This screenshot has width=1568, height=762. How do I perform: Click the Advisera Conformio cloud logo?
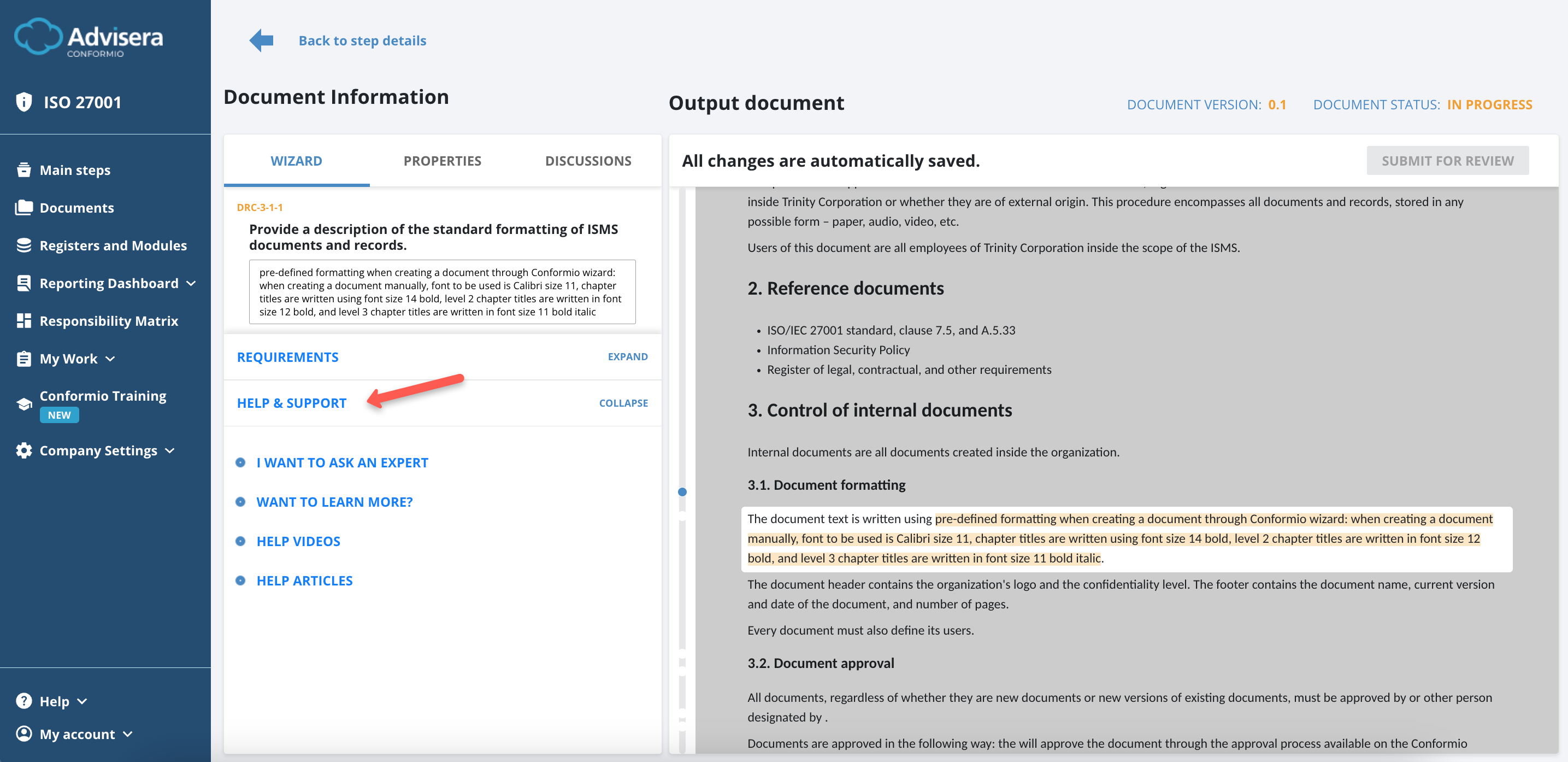coord(38,37)
